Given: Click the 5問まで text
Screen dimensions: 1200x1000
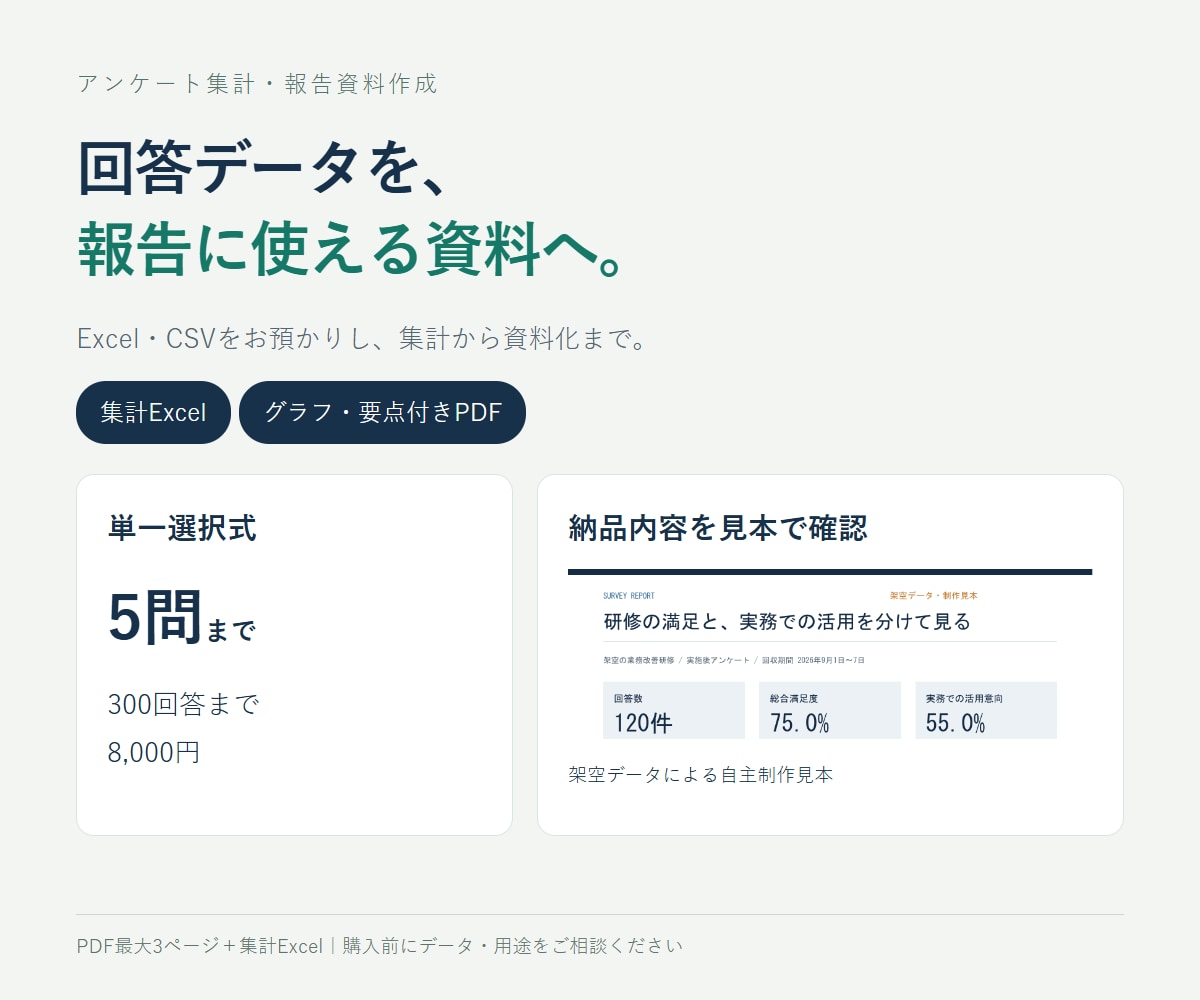Looking at the screenshot, I should (x=182, y=618).
